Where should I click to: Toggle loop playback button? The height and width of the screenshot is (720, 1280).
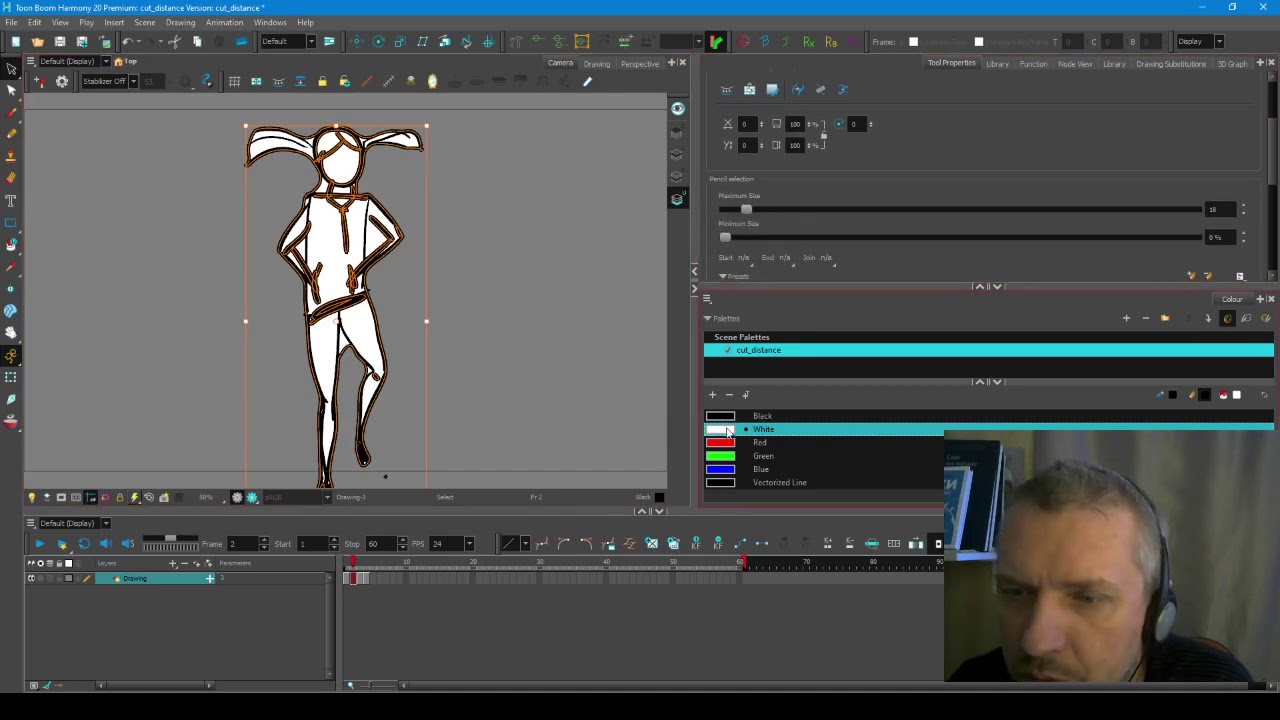84,544
